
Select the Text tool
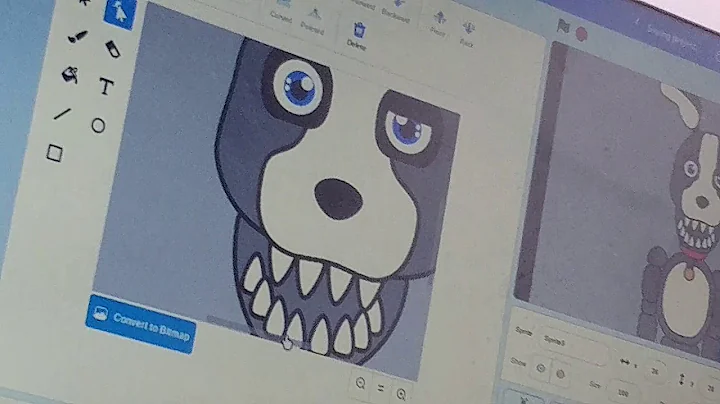pos(106,86)
